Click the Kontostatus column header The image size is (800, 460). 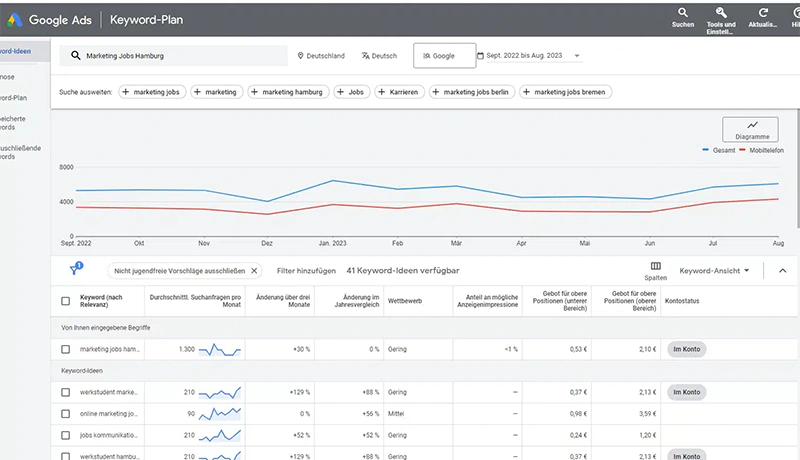pos(682,301)
